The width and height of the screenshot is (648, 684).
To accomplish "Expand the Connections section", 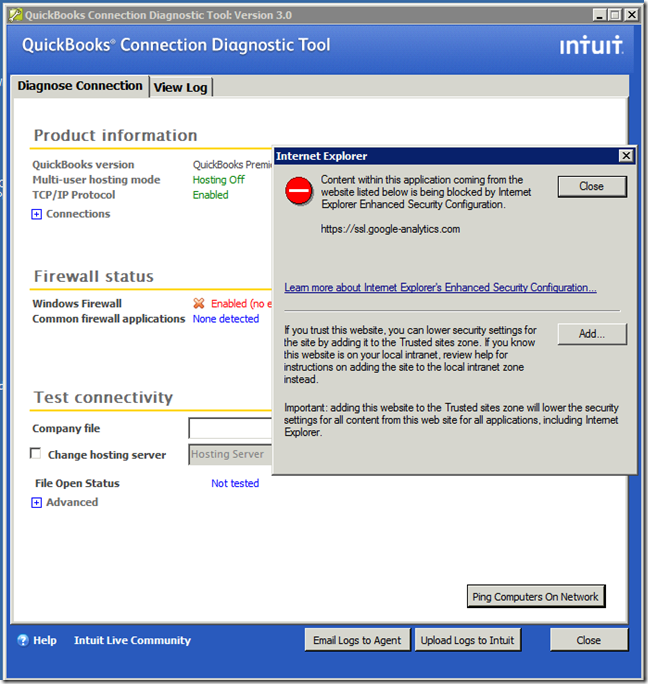I will tap(37, 214).
